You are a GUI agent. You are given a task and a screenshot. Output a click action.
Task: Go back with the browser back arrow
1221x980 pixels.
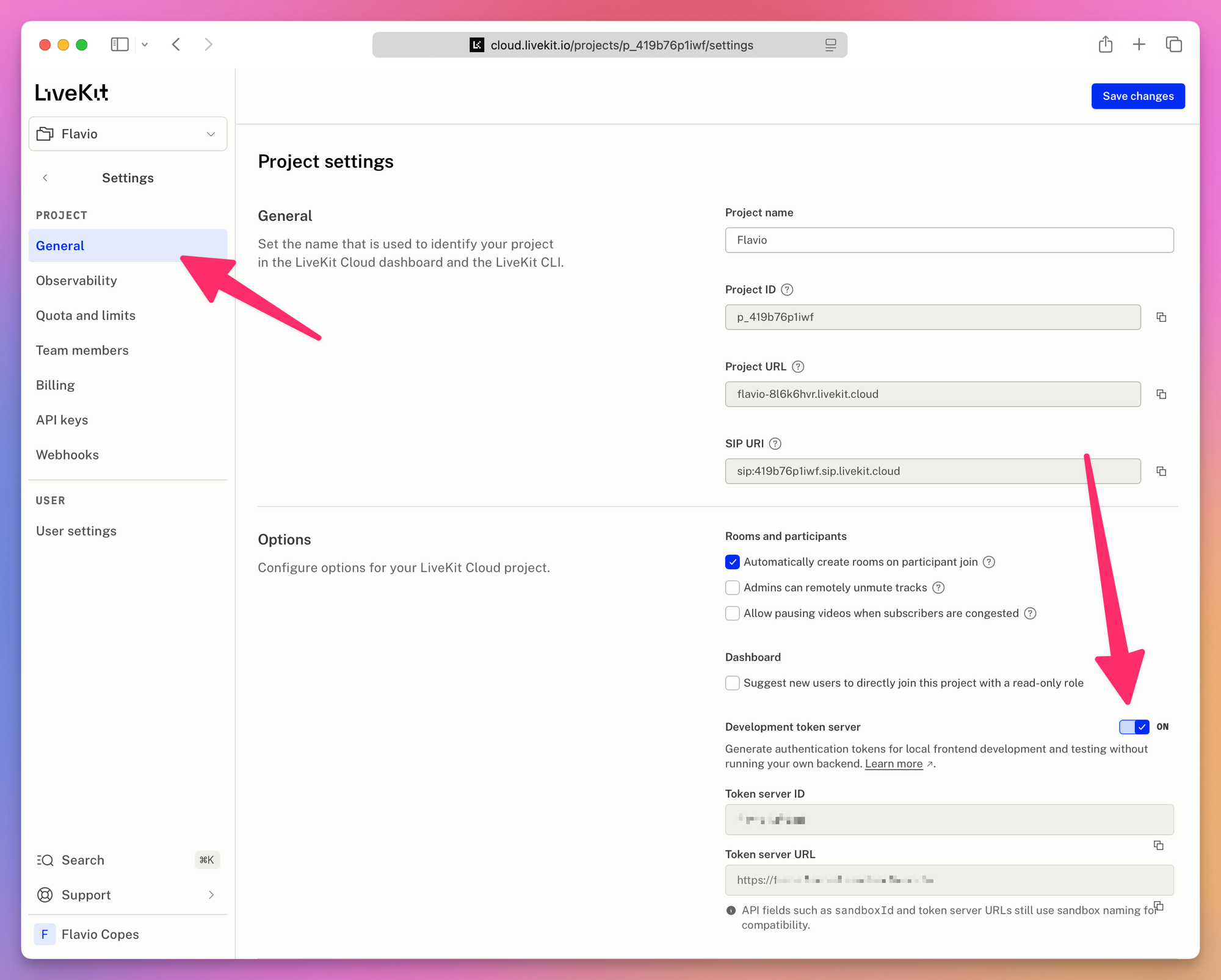176,45
